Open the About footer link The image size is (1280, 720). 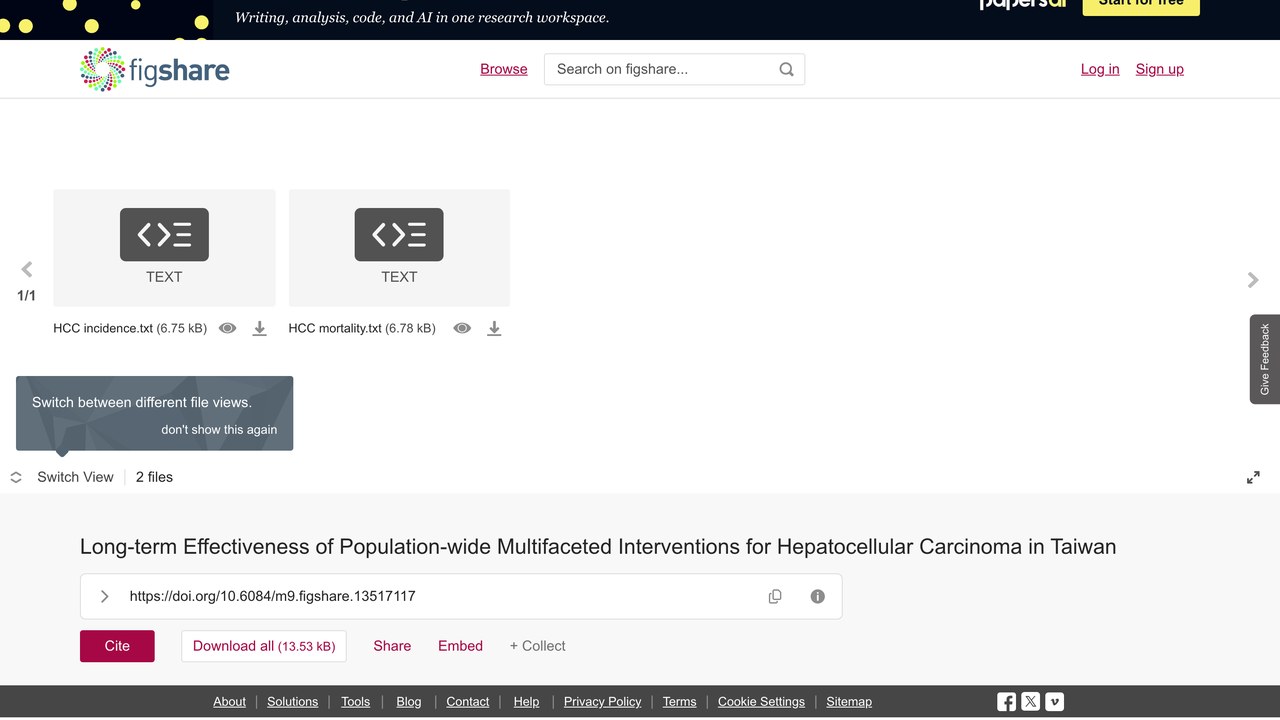tap(229, 702)
